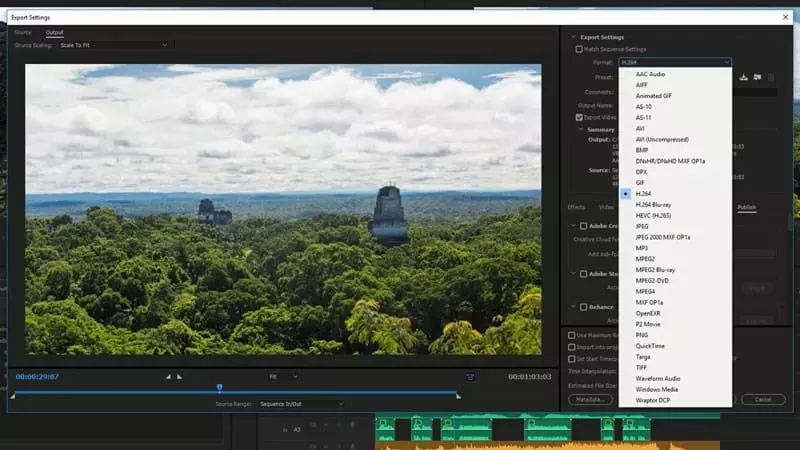Viewport: 800px width, 450px height.
Task: Enable the Adobe Creative Cloud publish checkbox
Action: point(583,226)
